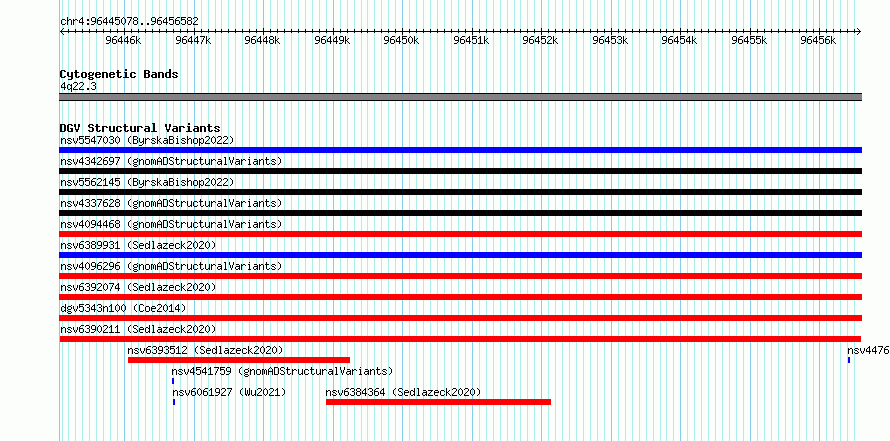The width and height of the screenshot is (890, 441).
Task: Select the tiny blue nsv4541759 marker
Action: (x=173, y=381)
